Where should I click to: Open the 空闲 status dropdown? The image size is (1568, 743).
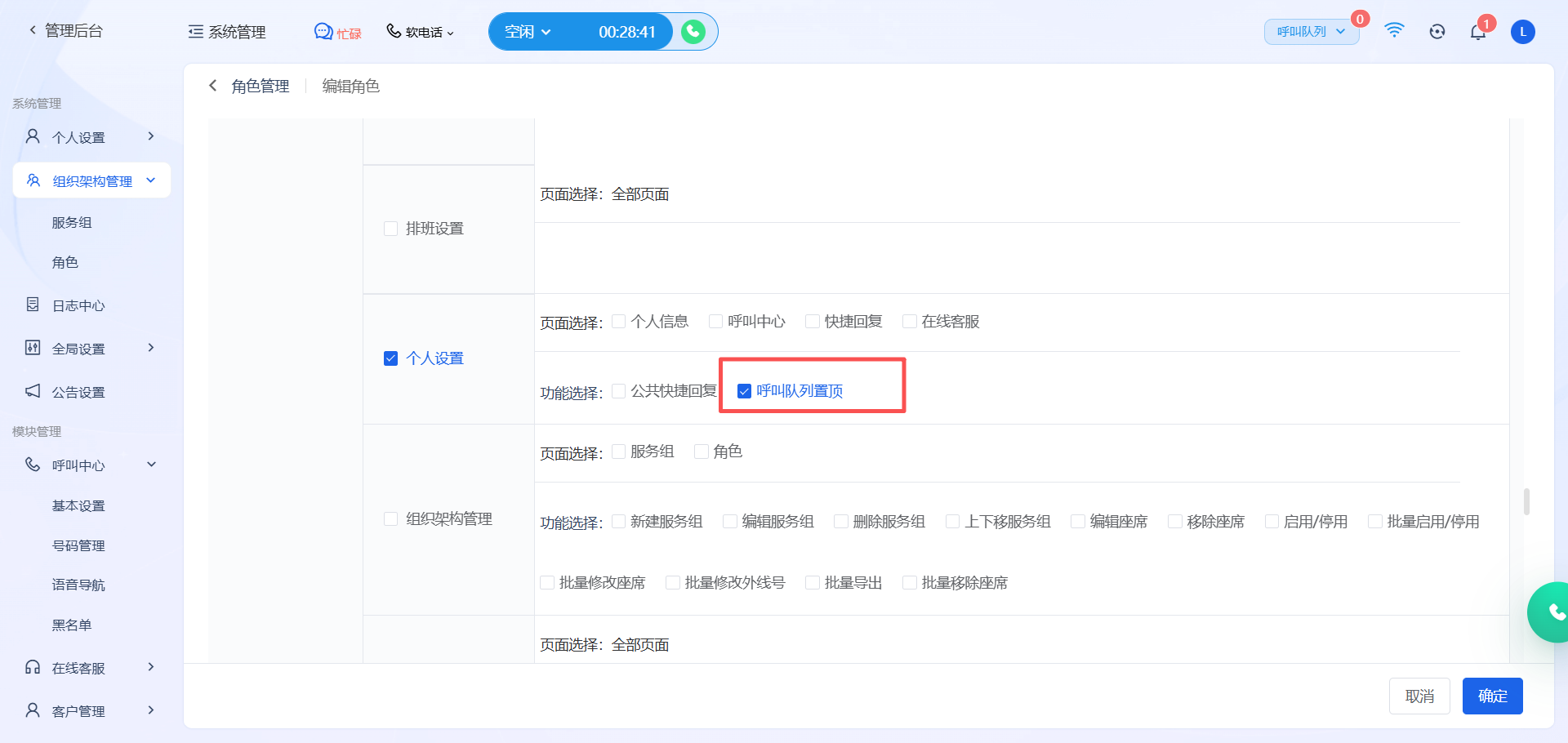(x=528, y=32)
